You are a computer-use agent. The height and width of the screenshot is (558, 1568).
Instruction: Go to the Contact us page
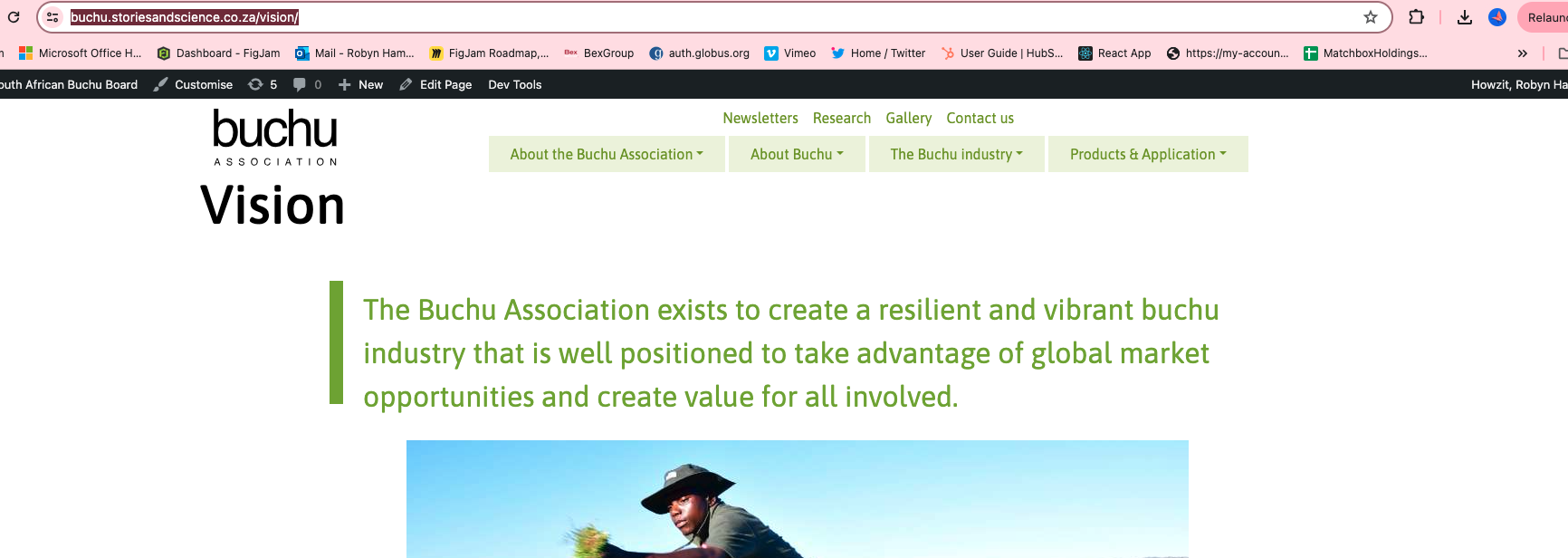(x=980, y=118)
